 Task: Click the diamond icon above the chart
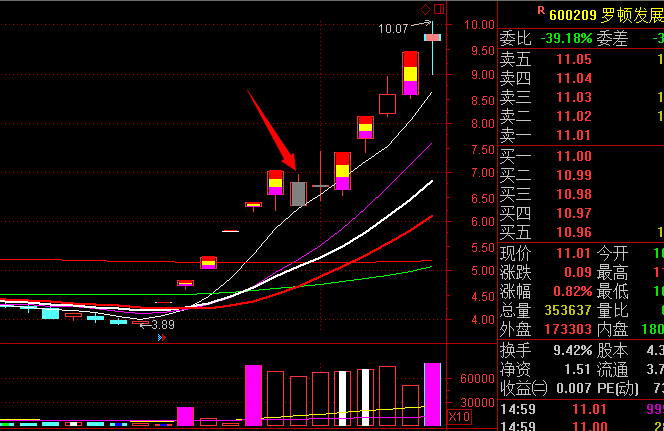tap(425, 9)
